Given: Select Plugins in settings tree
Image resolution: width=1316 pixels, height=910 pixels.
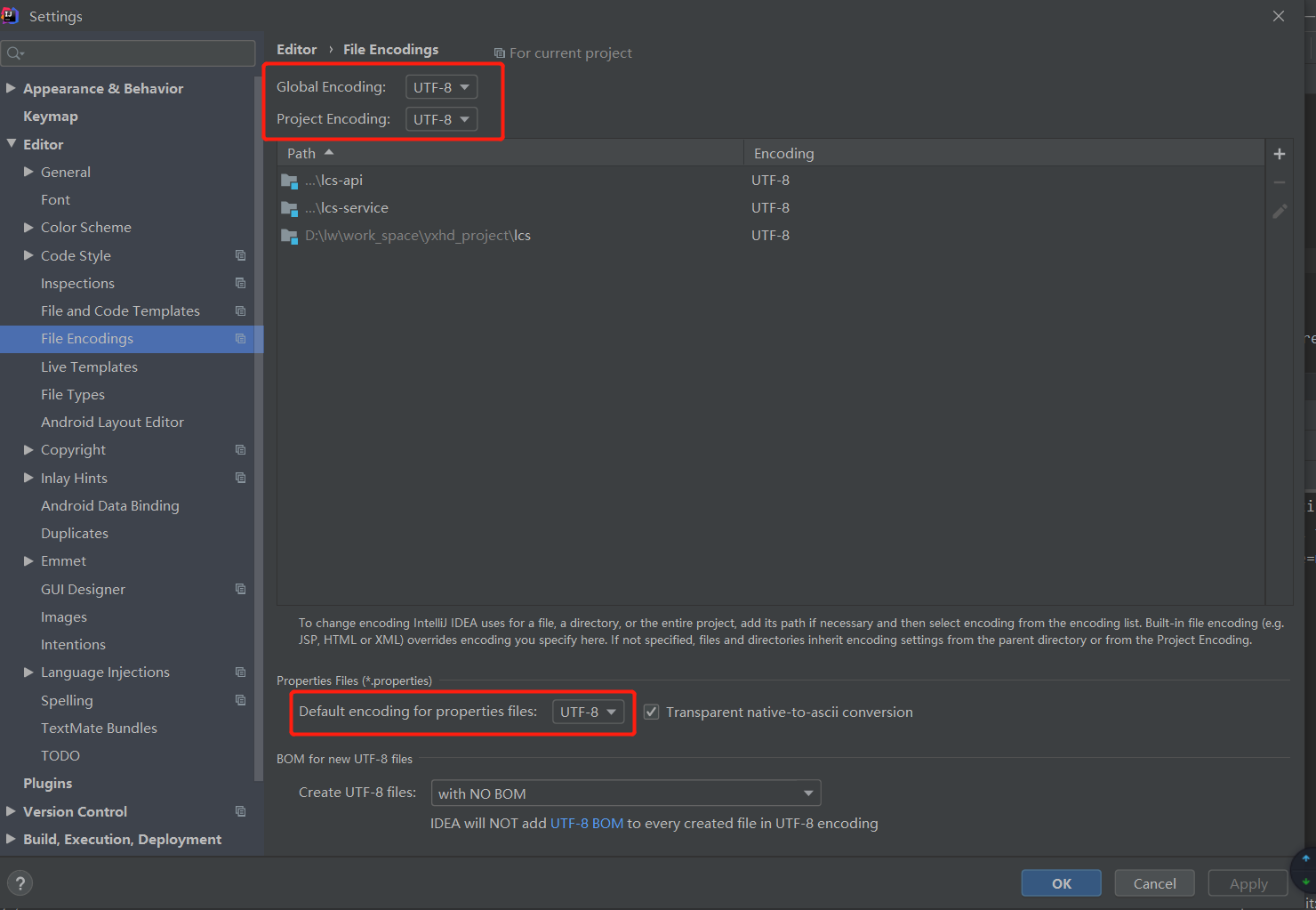Looking at the screenshot, I should [x=48, y=784].
